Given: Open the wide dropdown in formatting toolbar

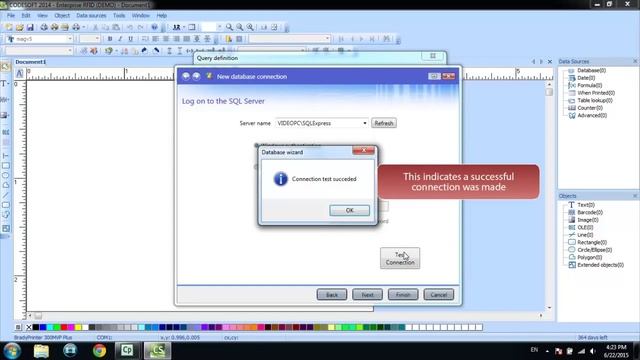Looking at the screenshot, I should pos(327,39).
